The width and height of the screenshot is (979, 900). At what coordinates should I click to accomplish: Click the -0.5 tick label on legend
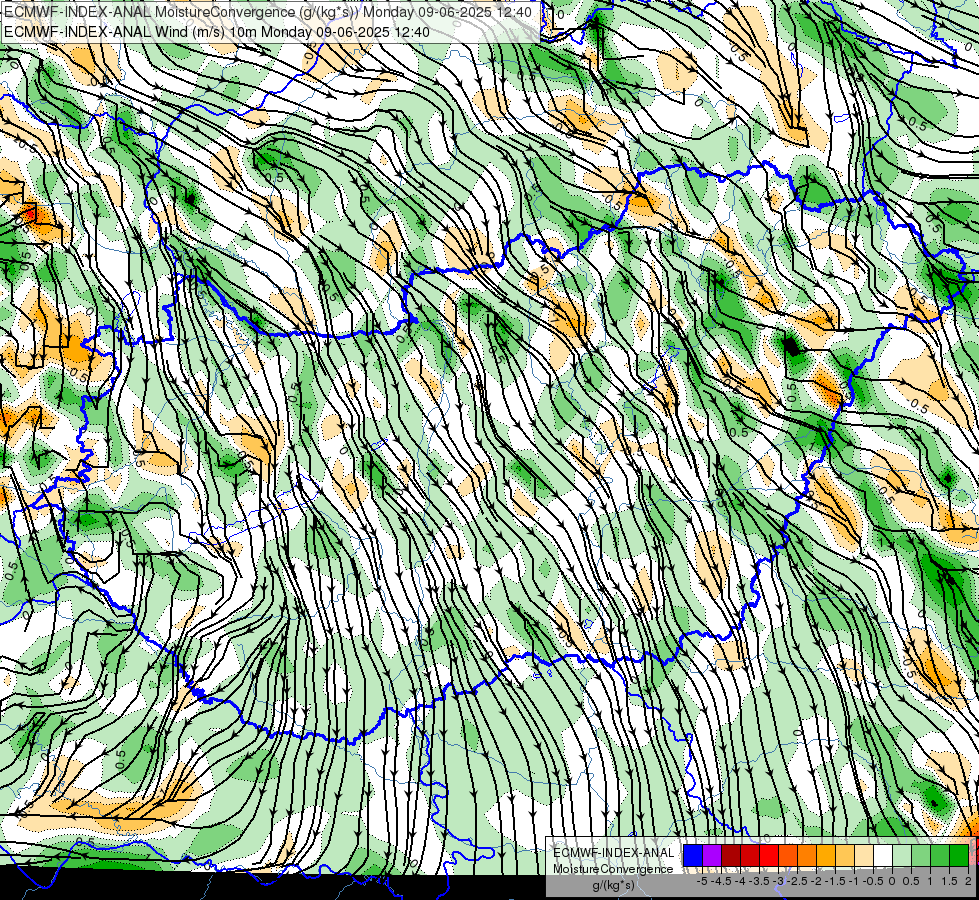pyautogui.click(x=872, y=881)
